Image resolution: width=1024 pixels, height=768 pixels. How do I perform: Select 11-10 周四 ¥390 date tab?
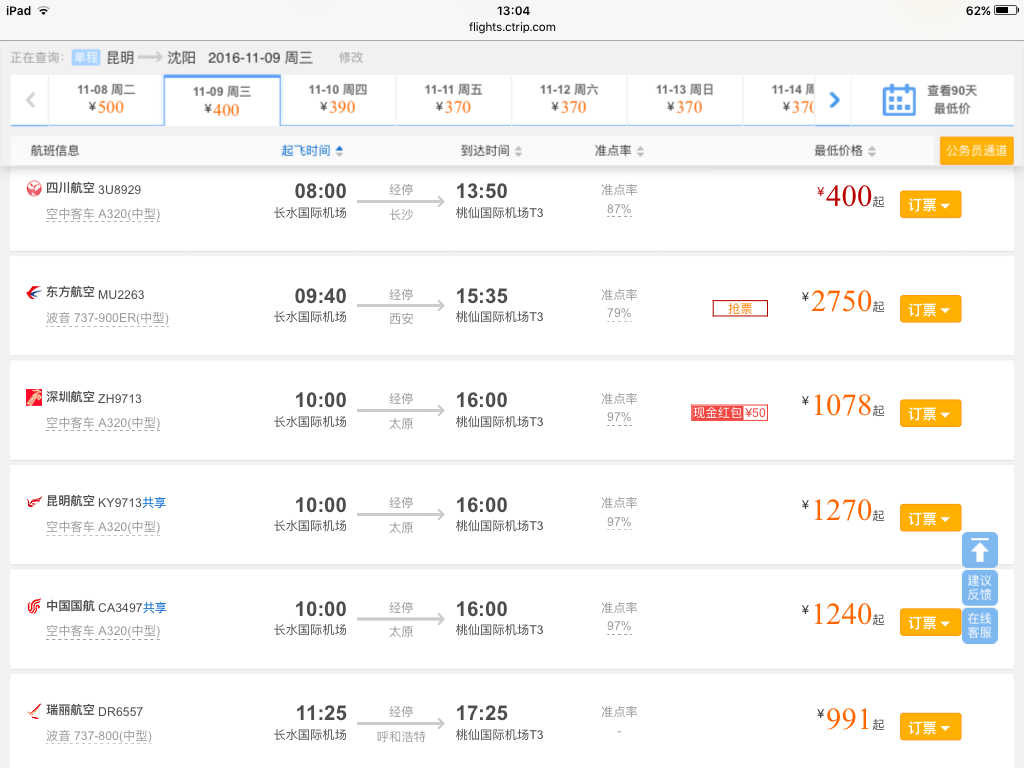tap(338, 99)
